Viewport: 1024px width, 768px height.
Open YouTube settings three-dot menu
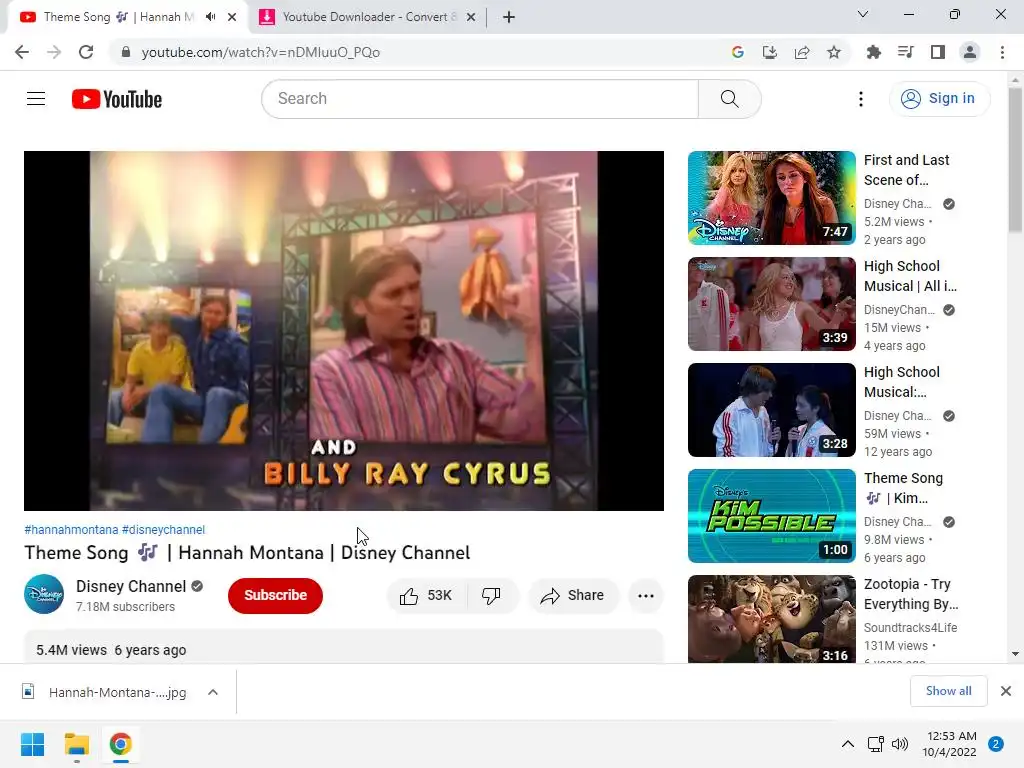[861, 99]
